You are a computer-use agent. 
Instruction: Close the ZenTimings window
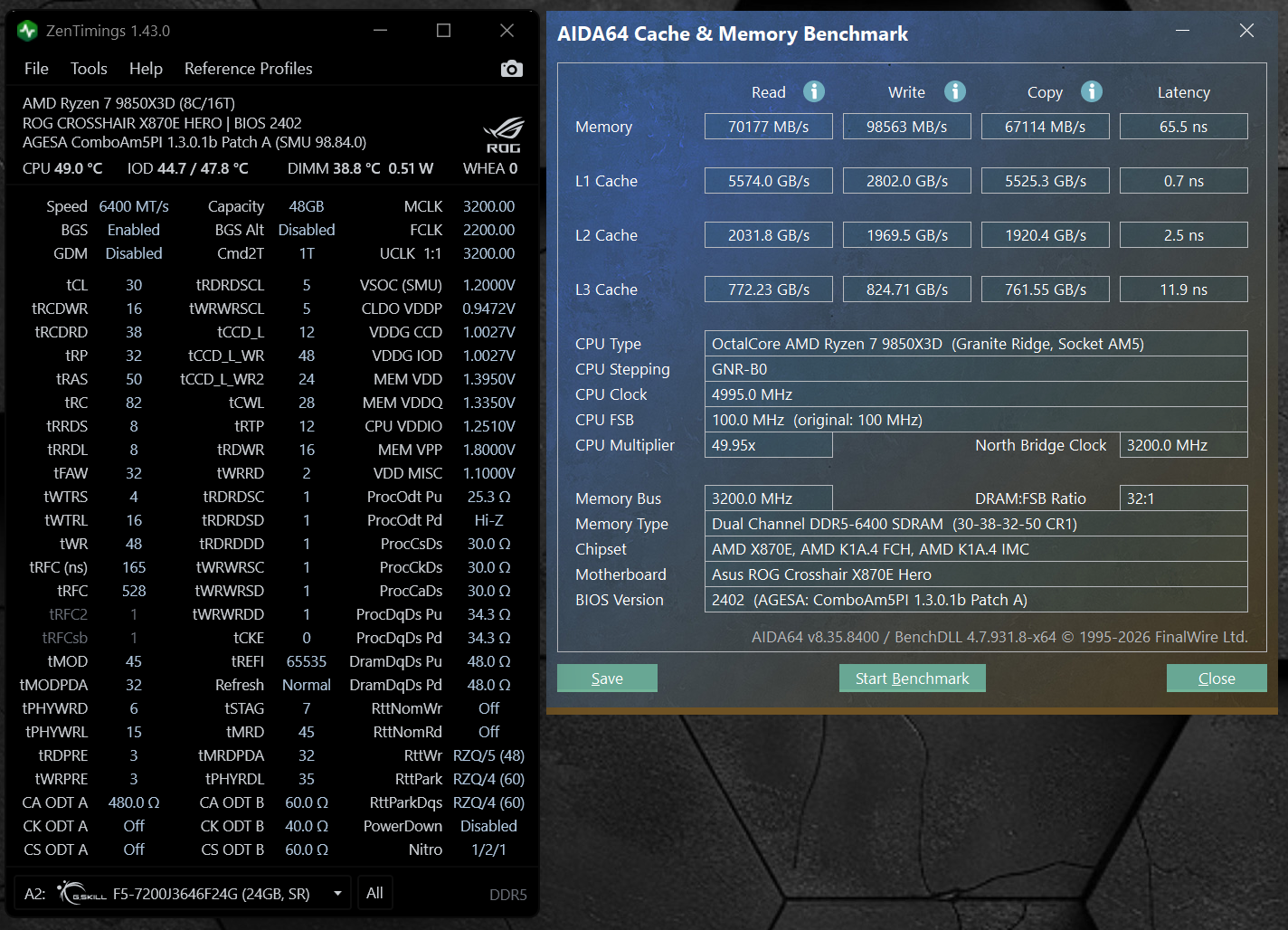click(x=507, y=31)
